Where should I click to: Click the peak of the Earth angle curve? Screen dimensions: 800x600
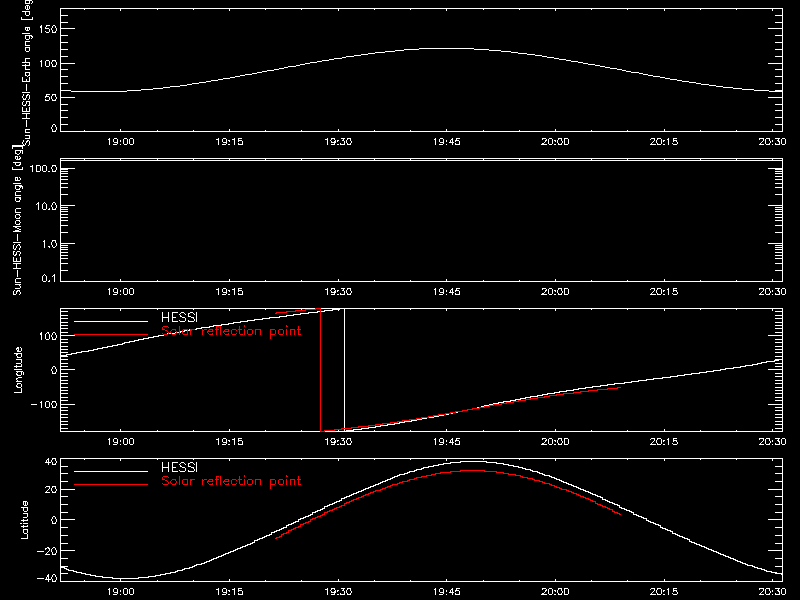tap(446, 49)
